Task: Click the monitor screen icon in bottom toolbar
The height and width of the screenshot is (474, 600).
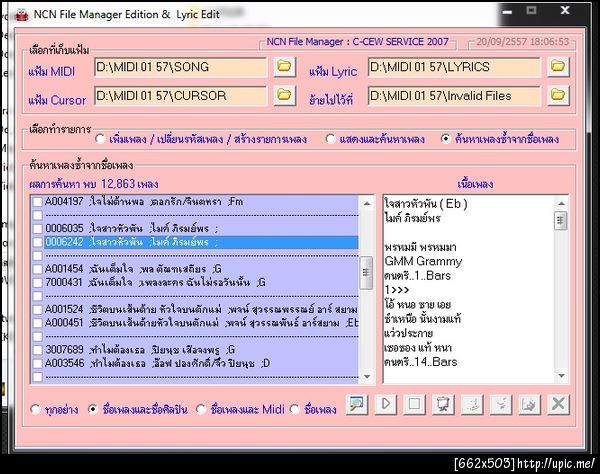Action: pos(443,404)
